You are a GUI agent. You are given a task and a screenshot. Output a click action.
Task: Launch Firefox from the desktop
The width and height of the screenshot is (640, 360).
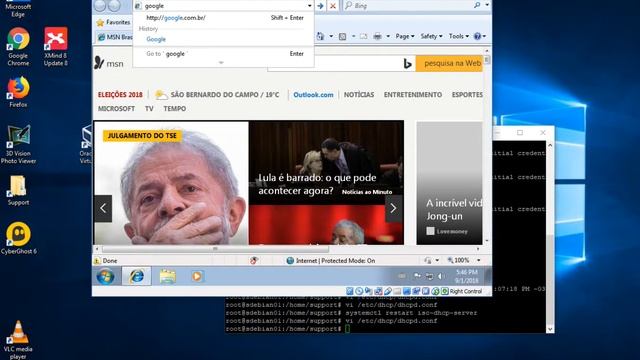click(18, 92)
